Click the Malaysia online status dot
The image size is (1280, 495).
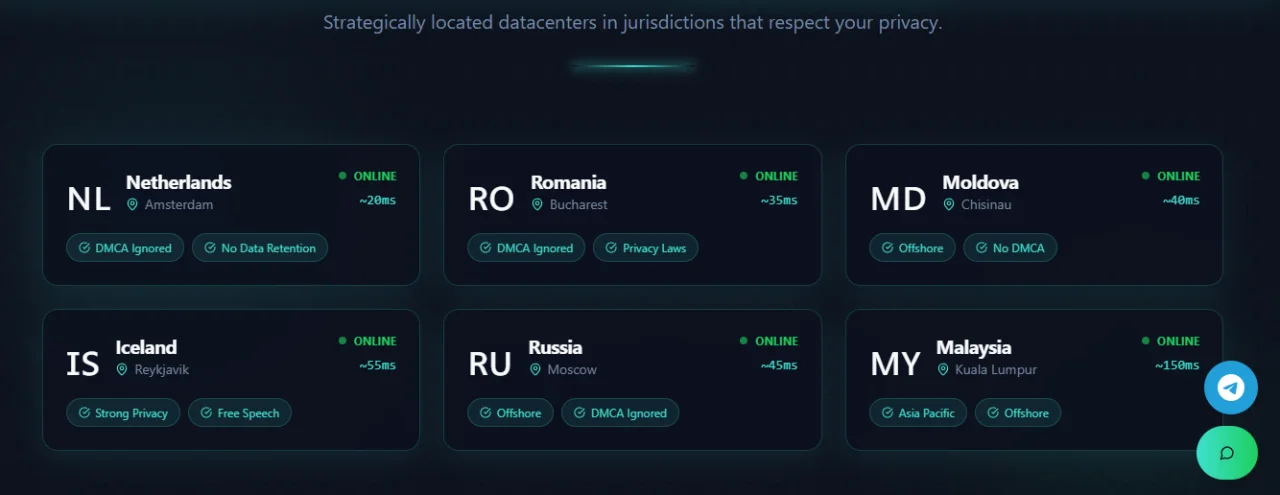click(x=1146, y=341)
